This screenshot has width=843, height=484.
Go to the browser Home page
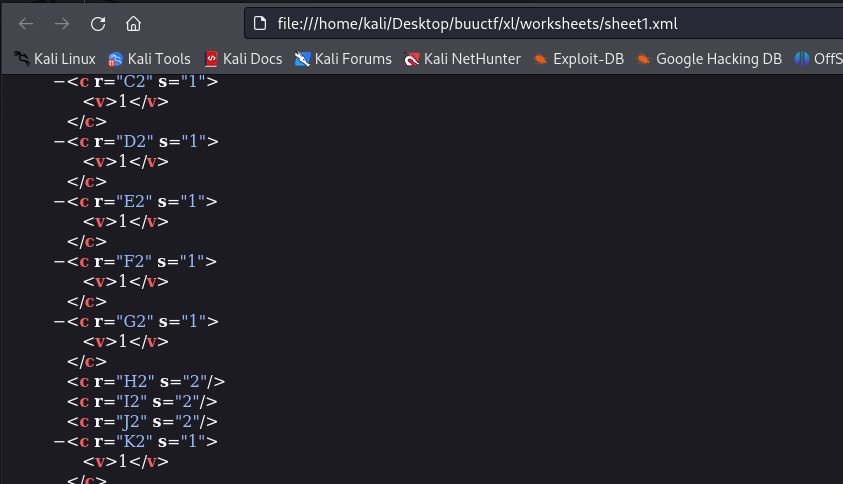coord(133,24)
